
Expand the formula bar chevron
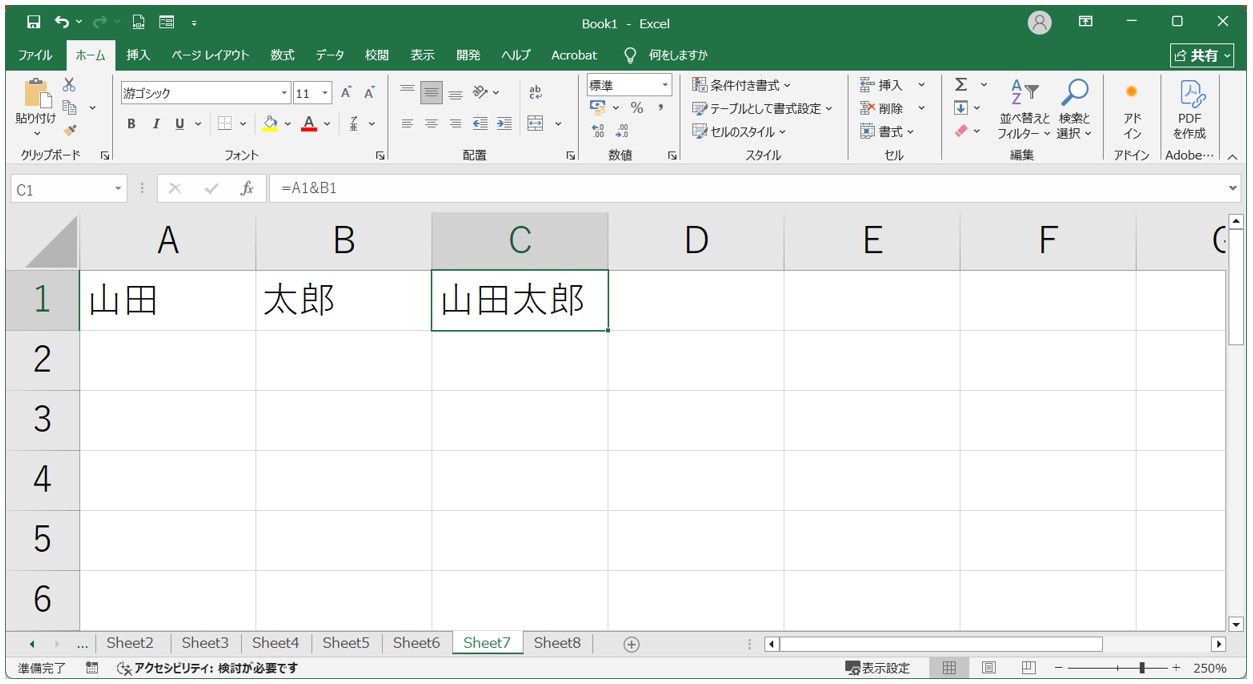(1232, 188)
